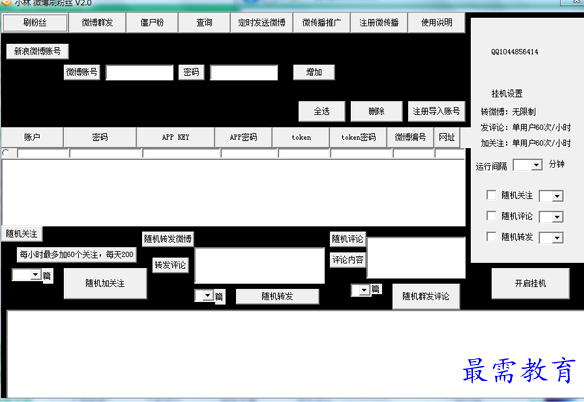Viewport: 584px width, 402px height.
Task: Enable the 随机关注 checkbox
Action: (491, 195)
